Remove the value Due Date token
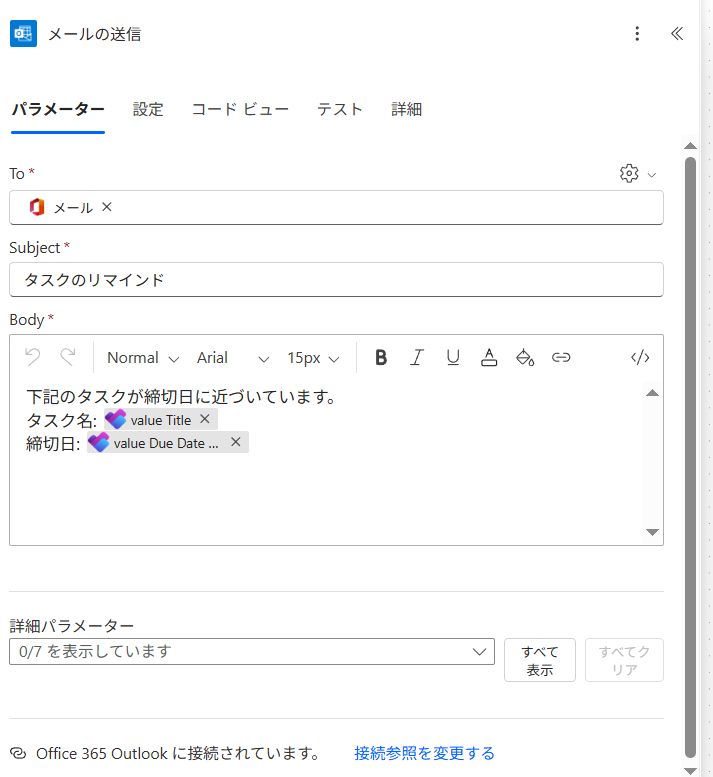This screenshot has height=777, width=713. (236, 442)
